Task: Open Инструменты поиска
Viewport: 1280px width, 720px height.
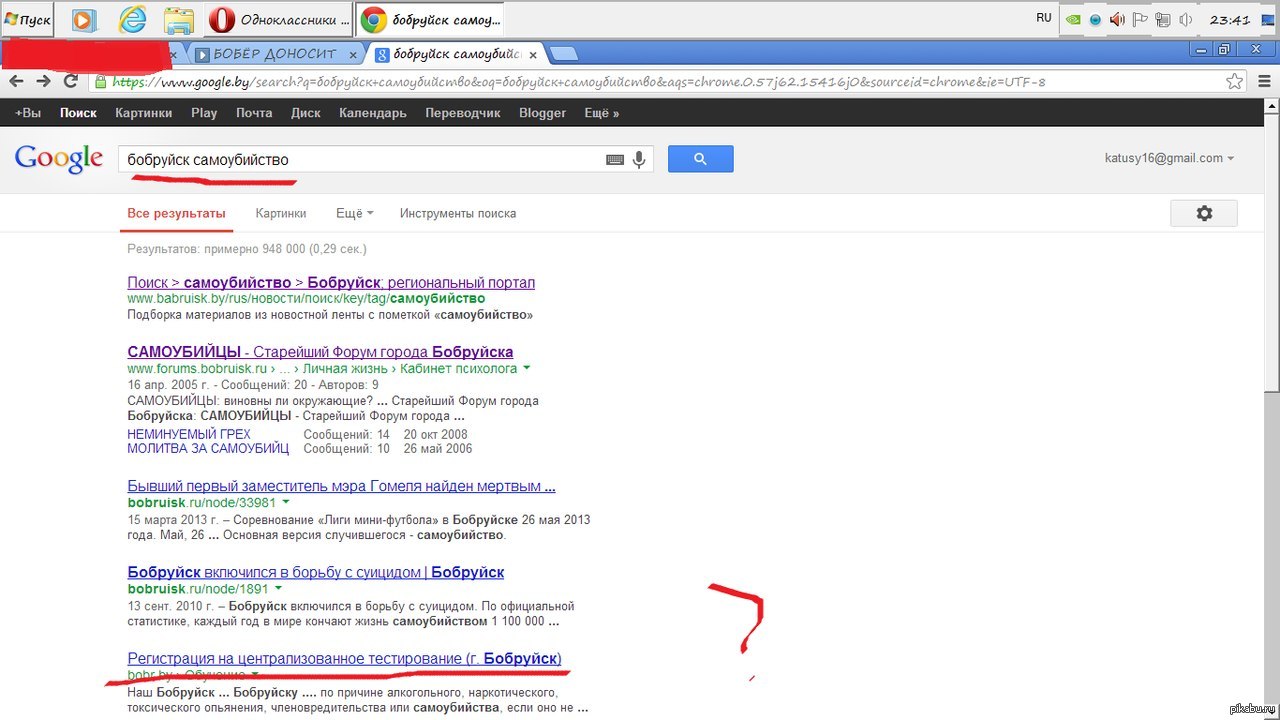Action: click(458, 213)
